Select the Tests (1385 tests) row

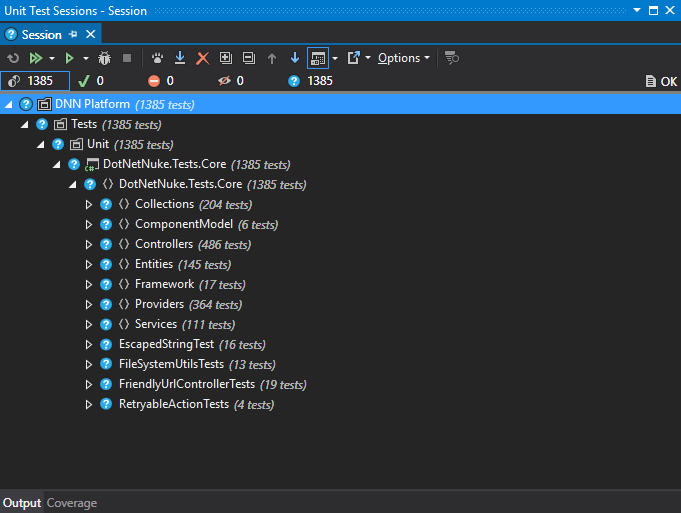pos(340,125)
